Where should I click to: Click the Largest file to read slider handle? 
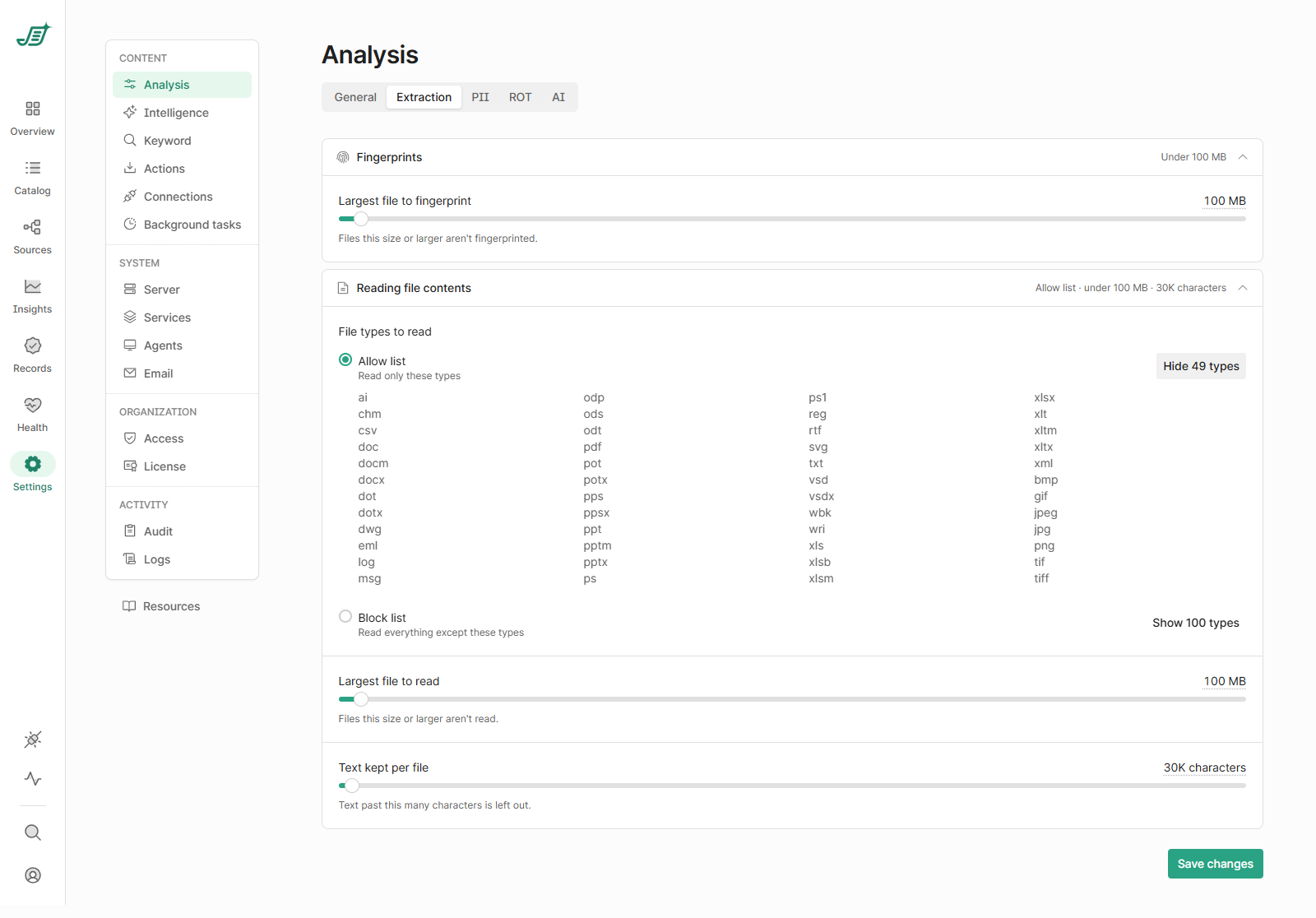(x=361, y=699)
